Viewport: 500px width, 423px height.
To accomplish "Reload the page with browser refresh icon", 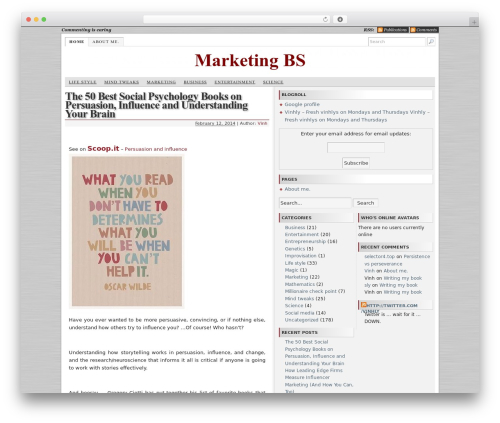I will 325,19.
